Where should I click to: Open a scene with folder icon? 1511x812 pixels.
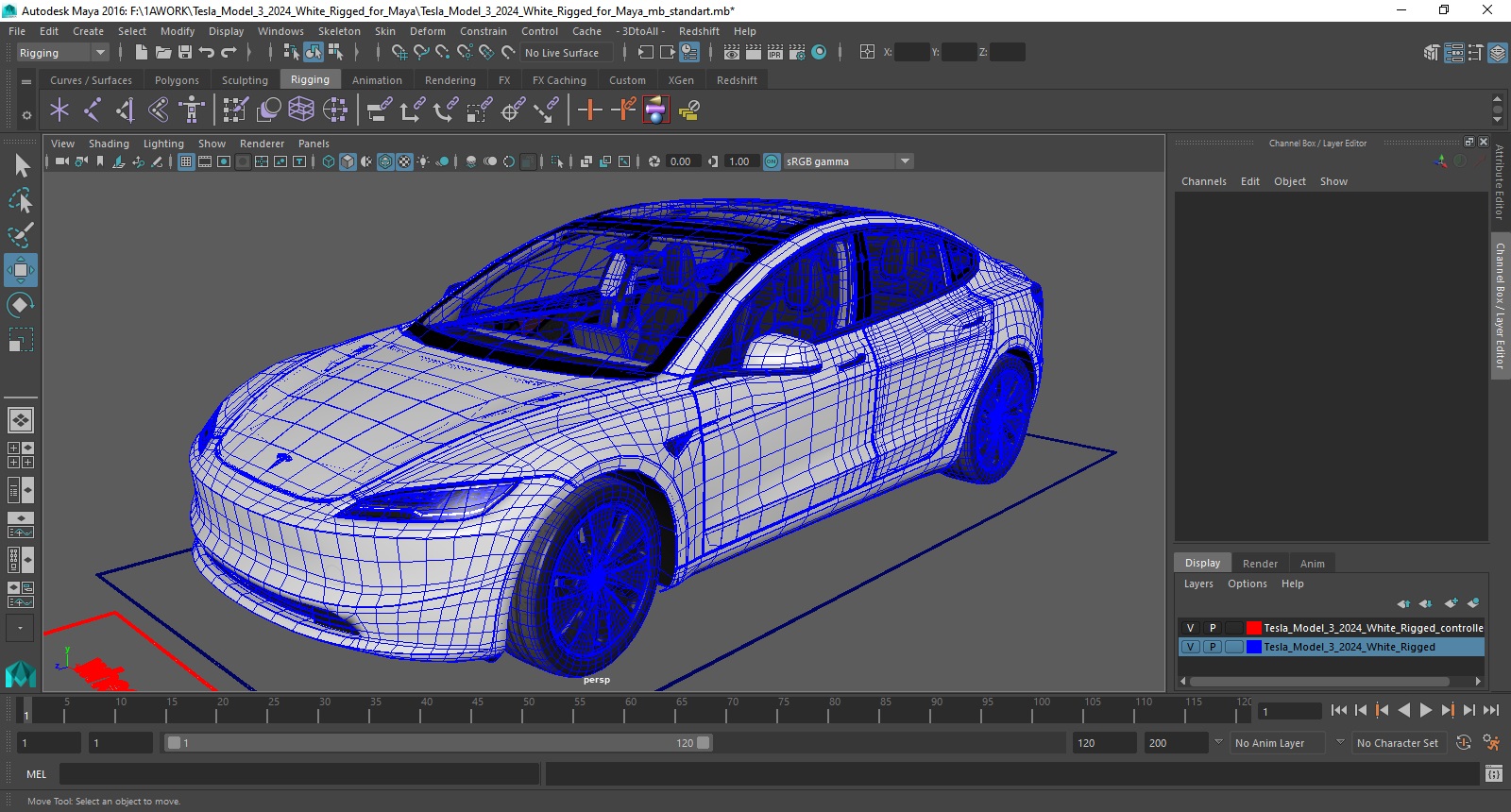click(x=163, y=53)
